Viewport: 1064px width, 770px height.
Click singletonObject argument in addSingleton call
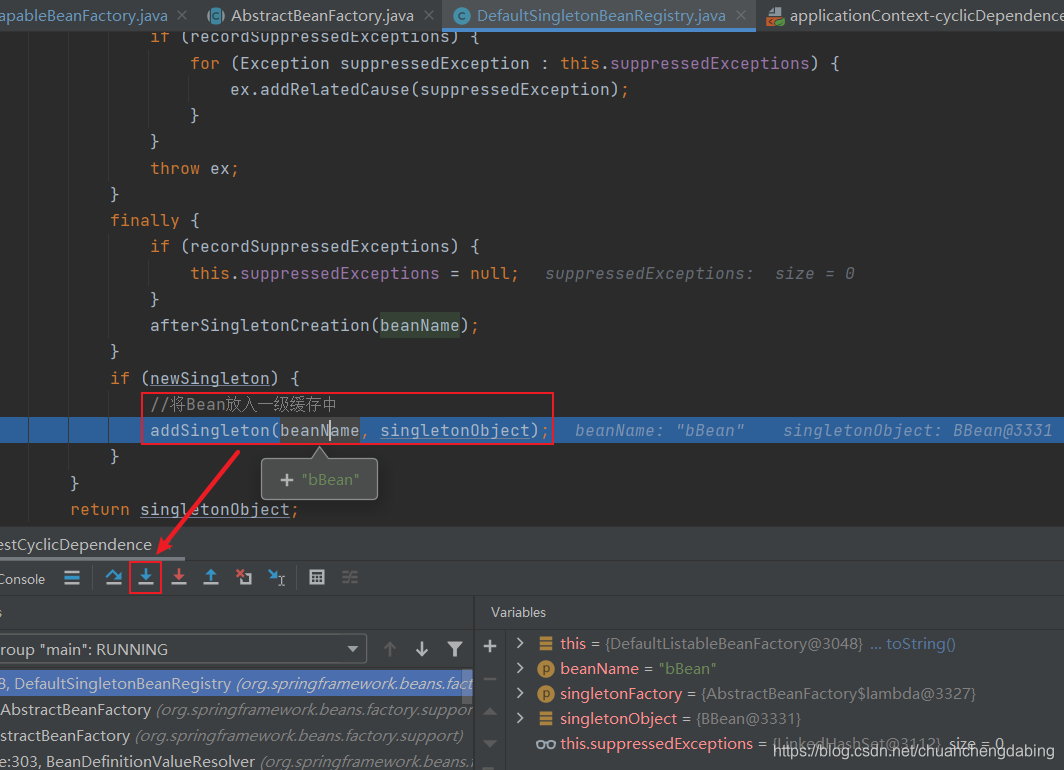point(455,431)
